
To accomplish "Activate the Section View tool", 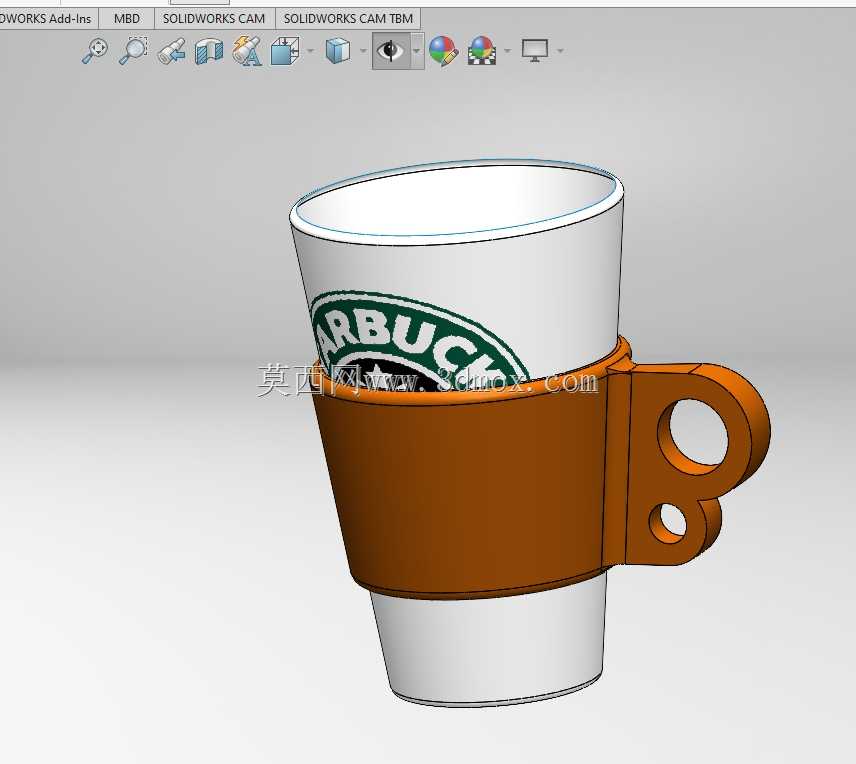I will pos(209,51).
